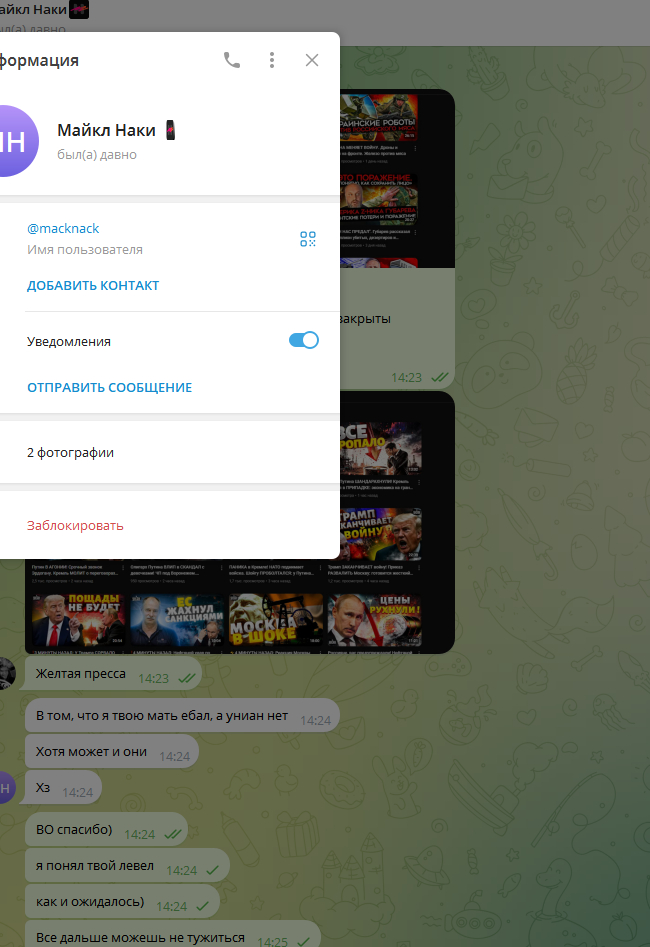Viewport: 650px width, 947px height.
Task: Start a voice call with Майкл Наки
Action: tap(232, 60)
